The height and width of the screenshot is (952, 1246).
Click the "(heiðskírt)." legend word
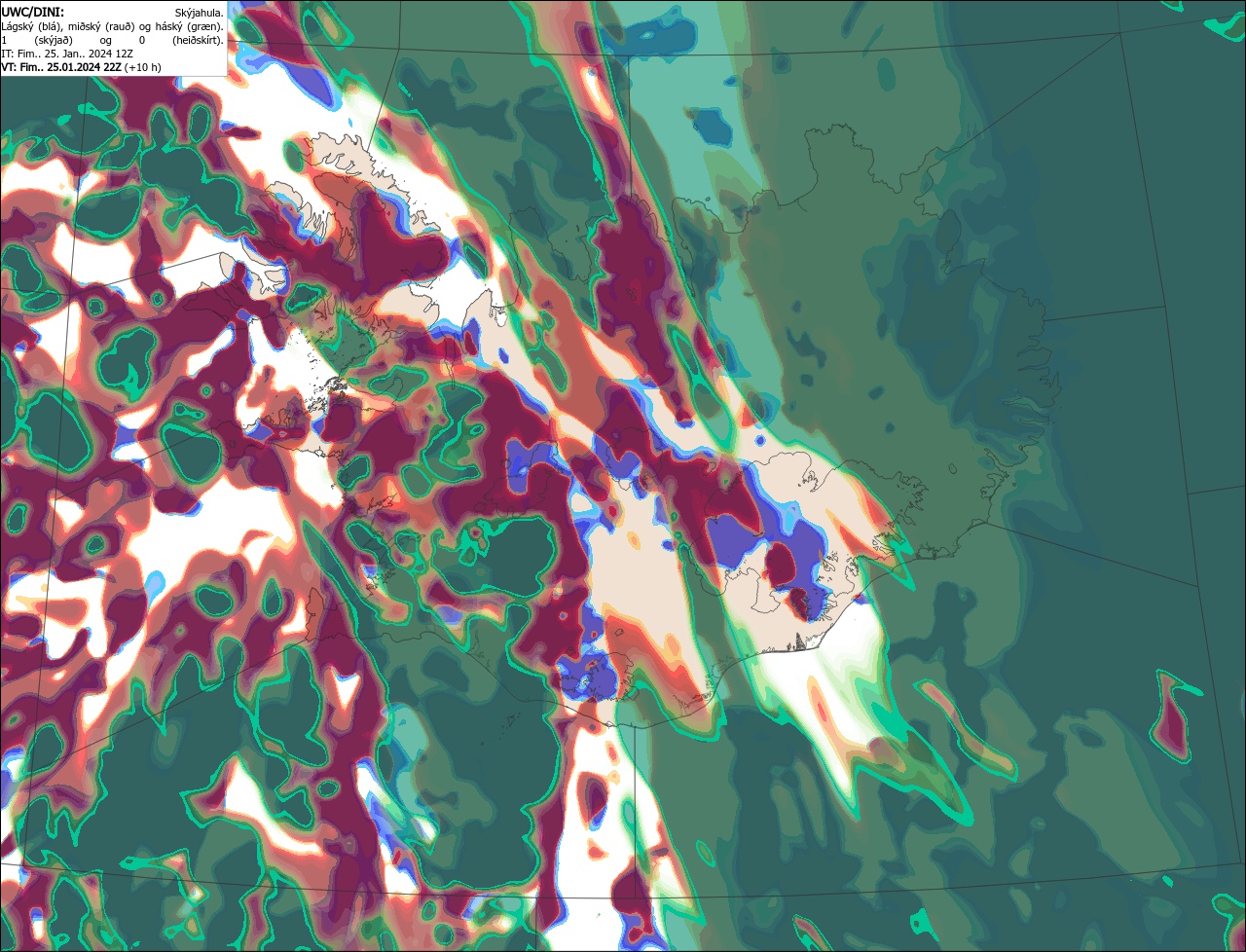(198, 41)
